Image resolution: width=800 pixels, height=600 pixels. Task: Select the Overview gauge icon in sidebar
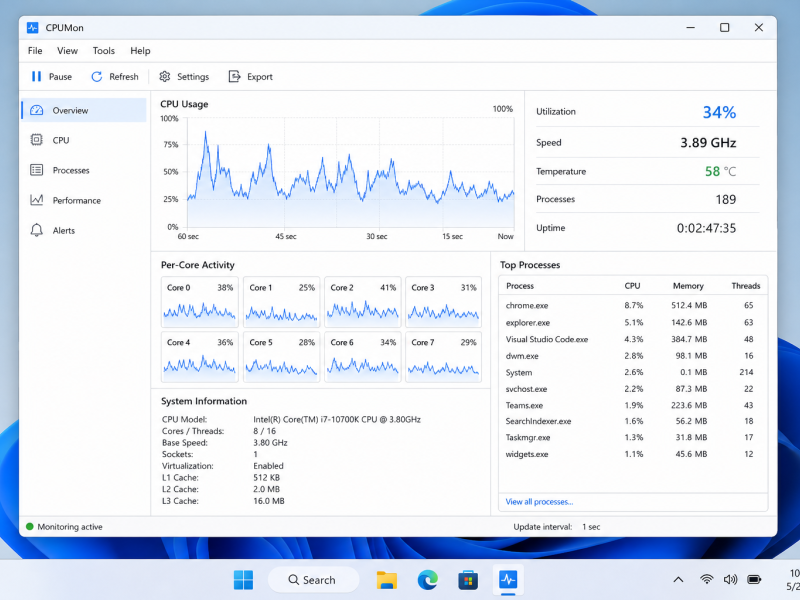36,110
